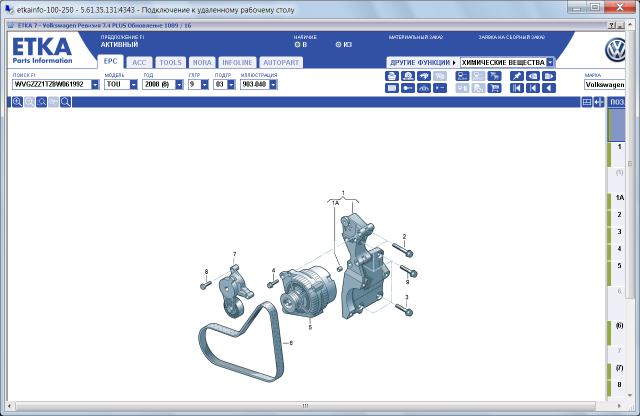
Task: Click the last magnifier icon in zoom bar
Action: coord(65,102)
